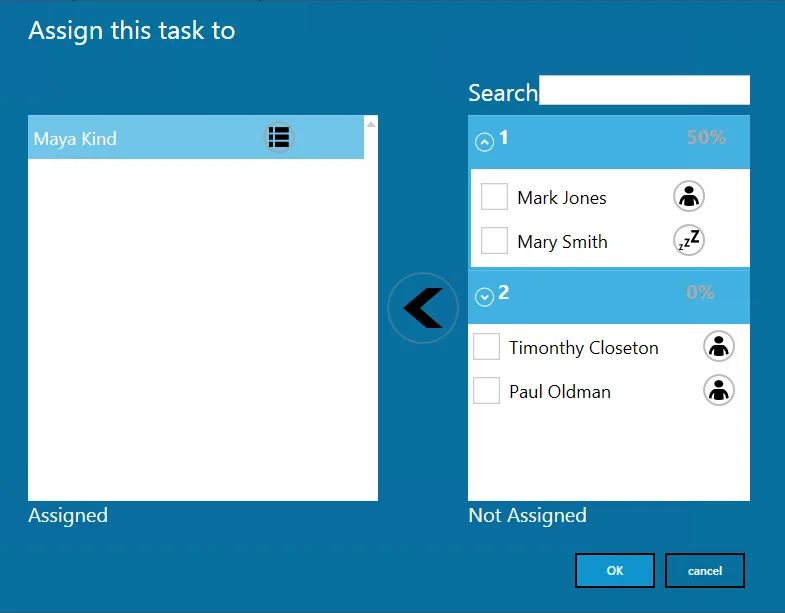The width and height of the screenshot is (785, 613).
Task: Check the box for Paul Oldman
Action: 486,391
